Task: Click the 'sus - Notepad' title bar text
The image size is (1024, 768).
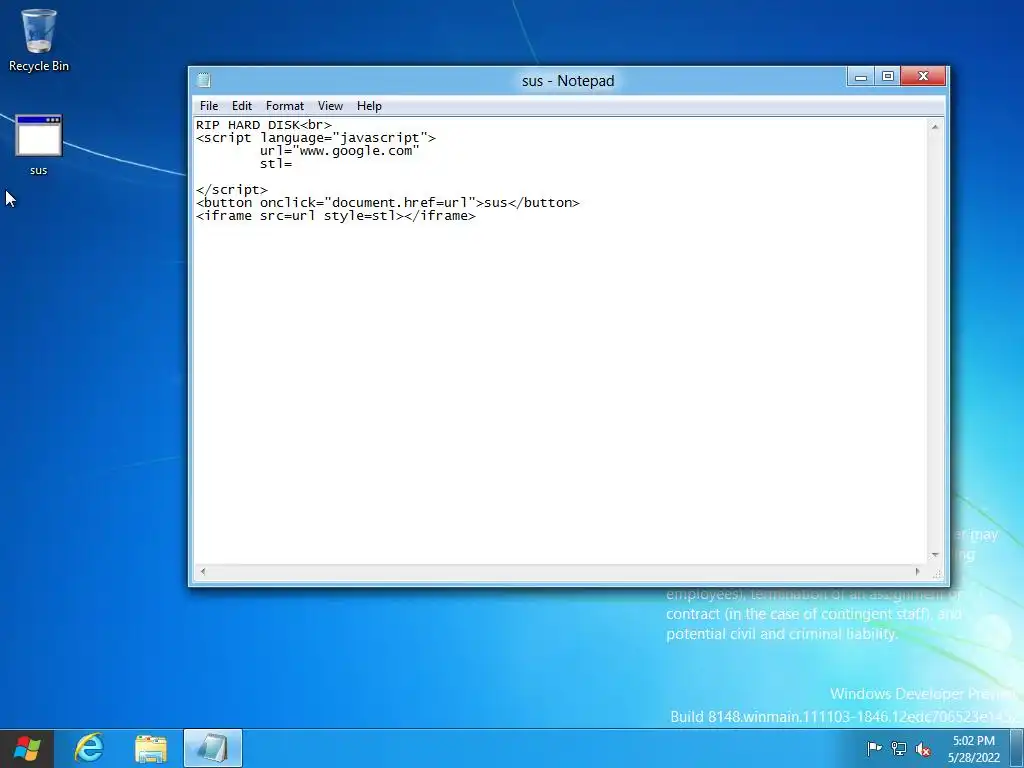Action: [568, 81]
